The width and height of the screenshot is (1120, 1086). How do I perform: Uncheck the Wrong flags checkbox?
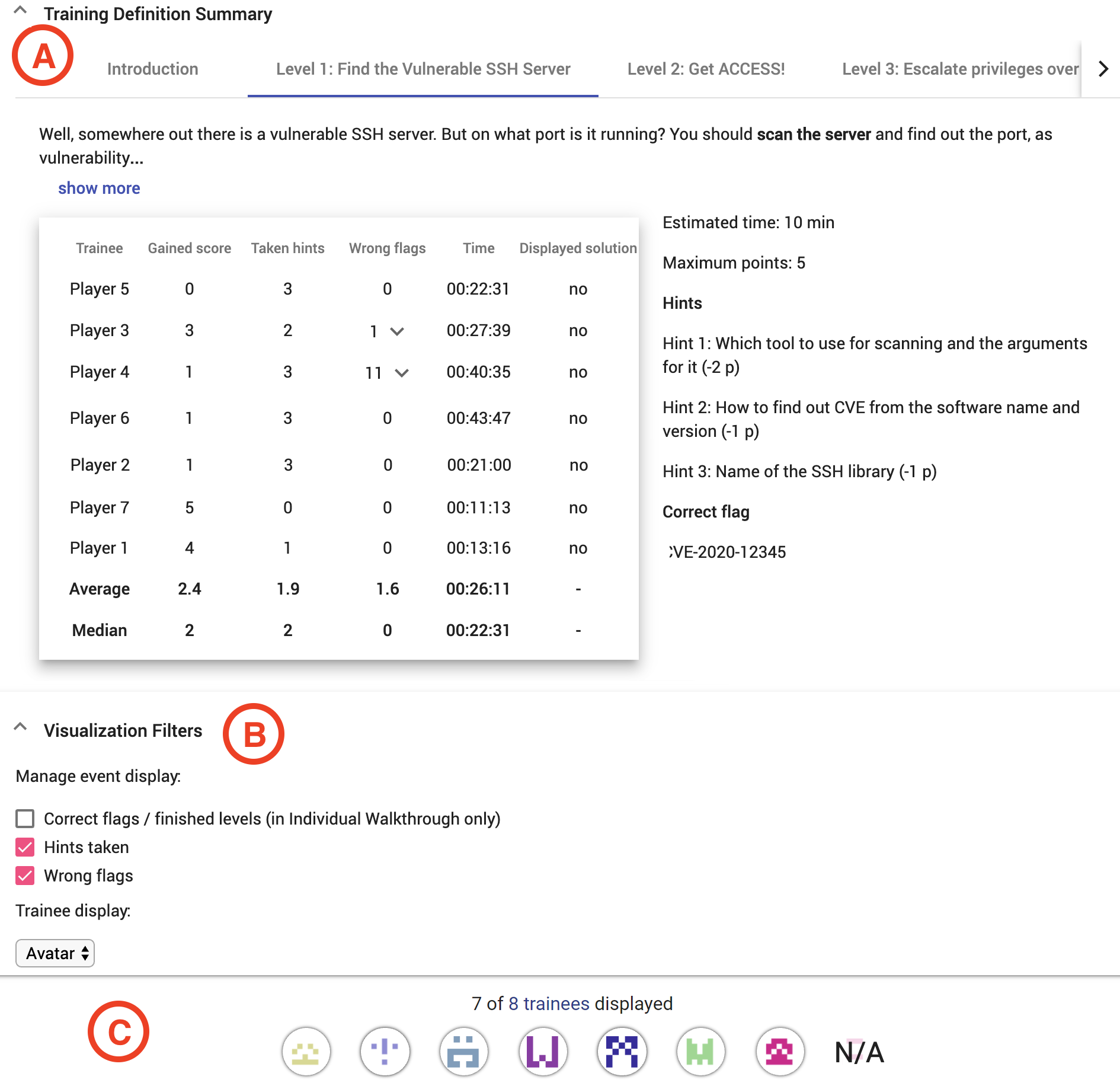click(x=25, y=876)
